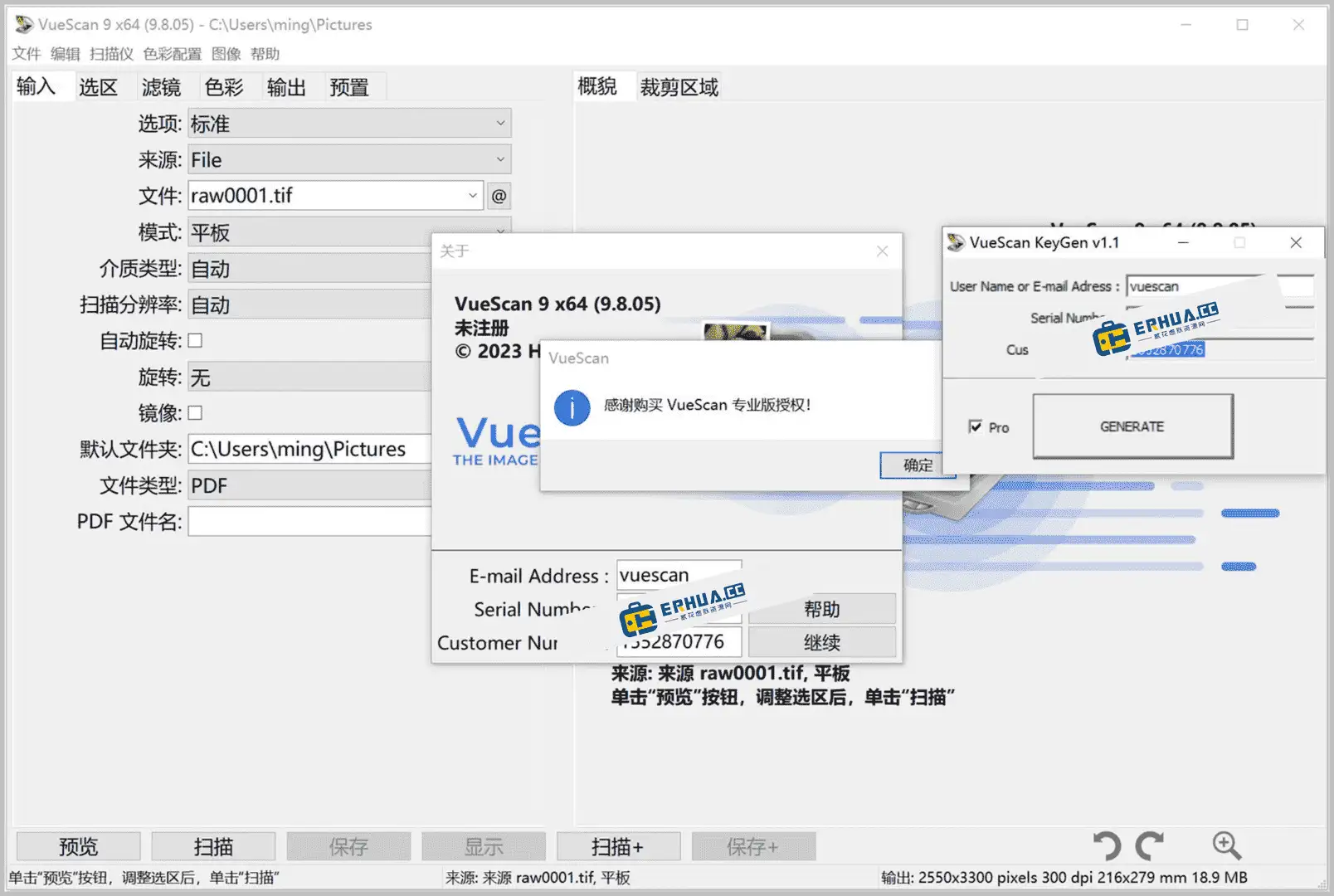Screen dimensions: 1334x896
Task: Click the 扫描 button
Action: (213, 846)
